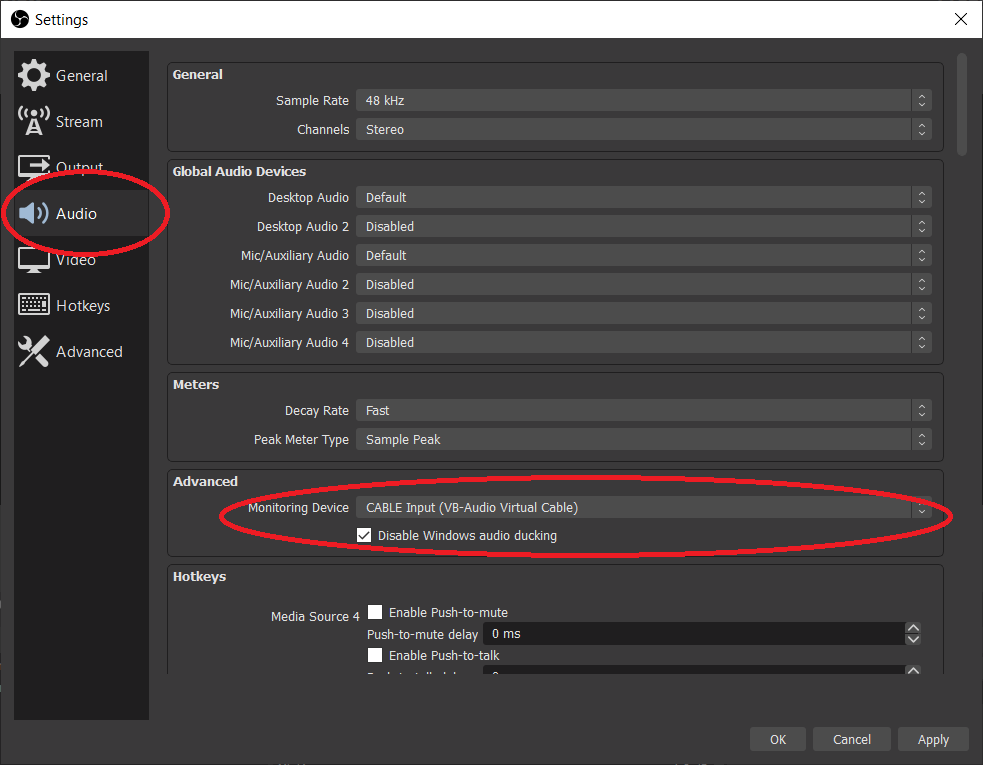This screenshot has width=983, height=765.
Task: Click the Meters section heading
Action: tap(196, 384)
